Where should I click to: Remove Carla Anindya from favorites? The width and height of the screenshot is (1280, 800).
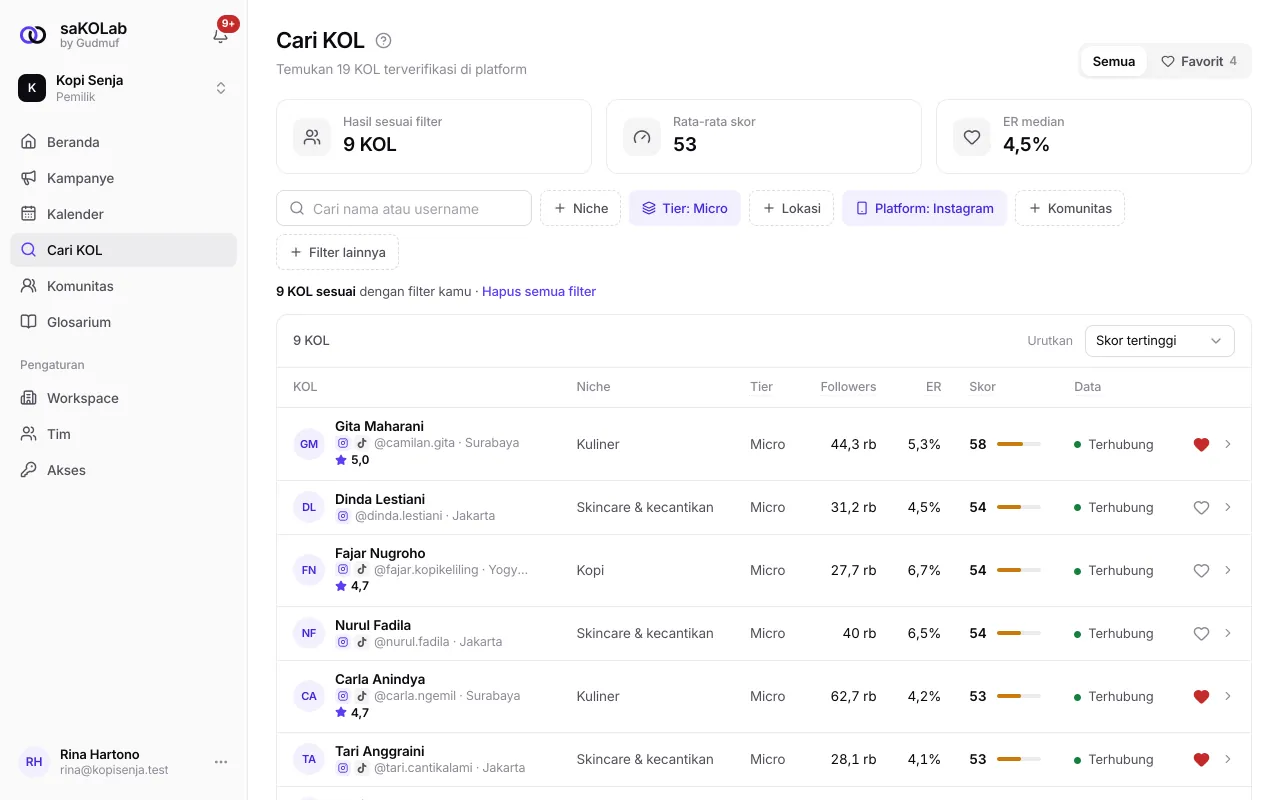click(1202, 696)
